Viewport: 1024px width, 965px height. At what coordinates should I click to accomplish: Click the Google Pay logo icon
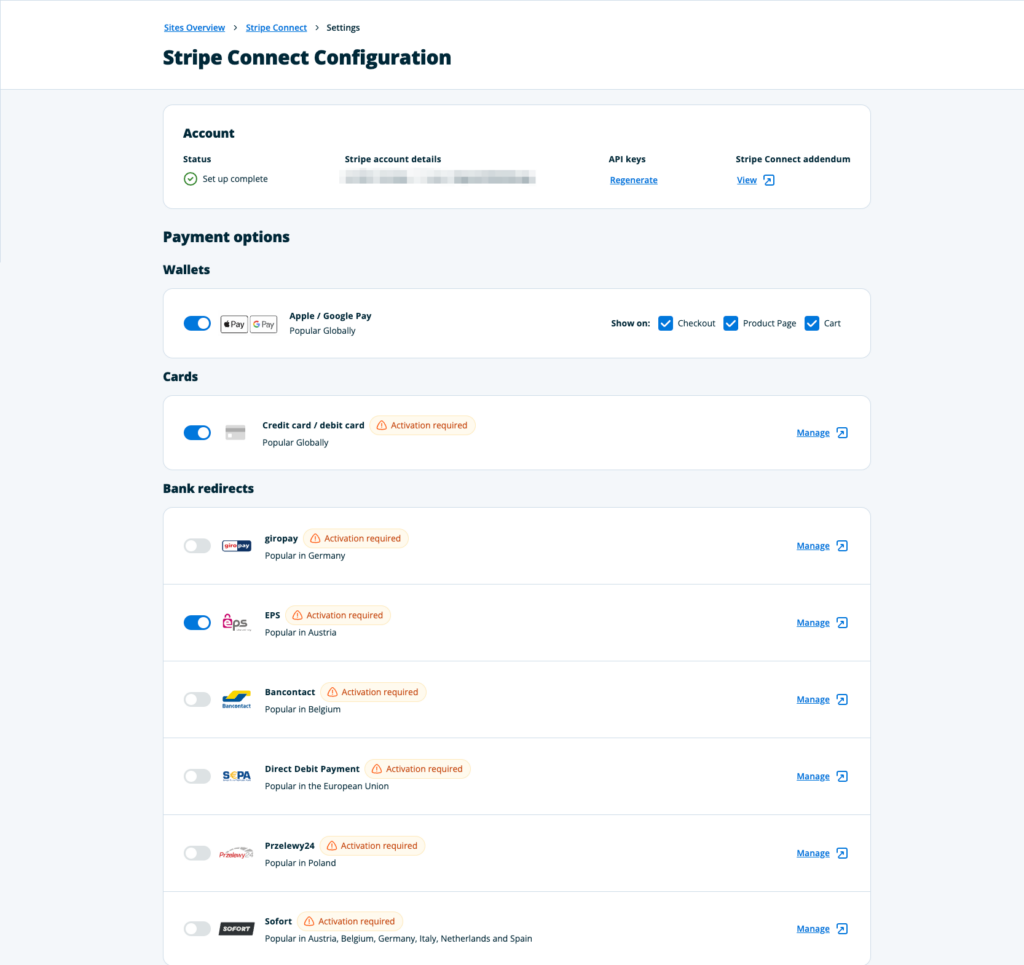point(264,324)
